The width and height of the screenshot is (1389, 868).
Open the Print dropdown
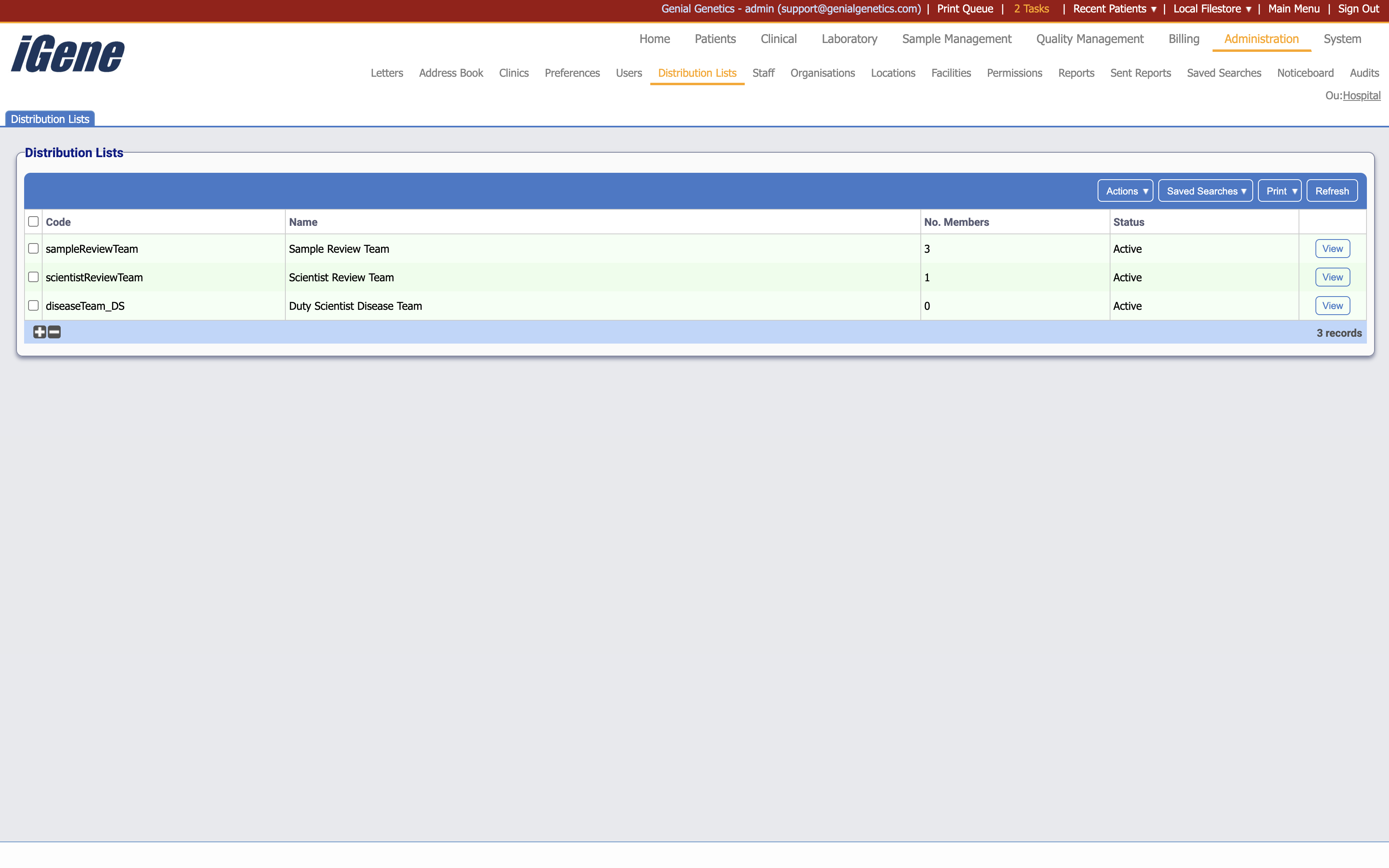point(1280,190)
